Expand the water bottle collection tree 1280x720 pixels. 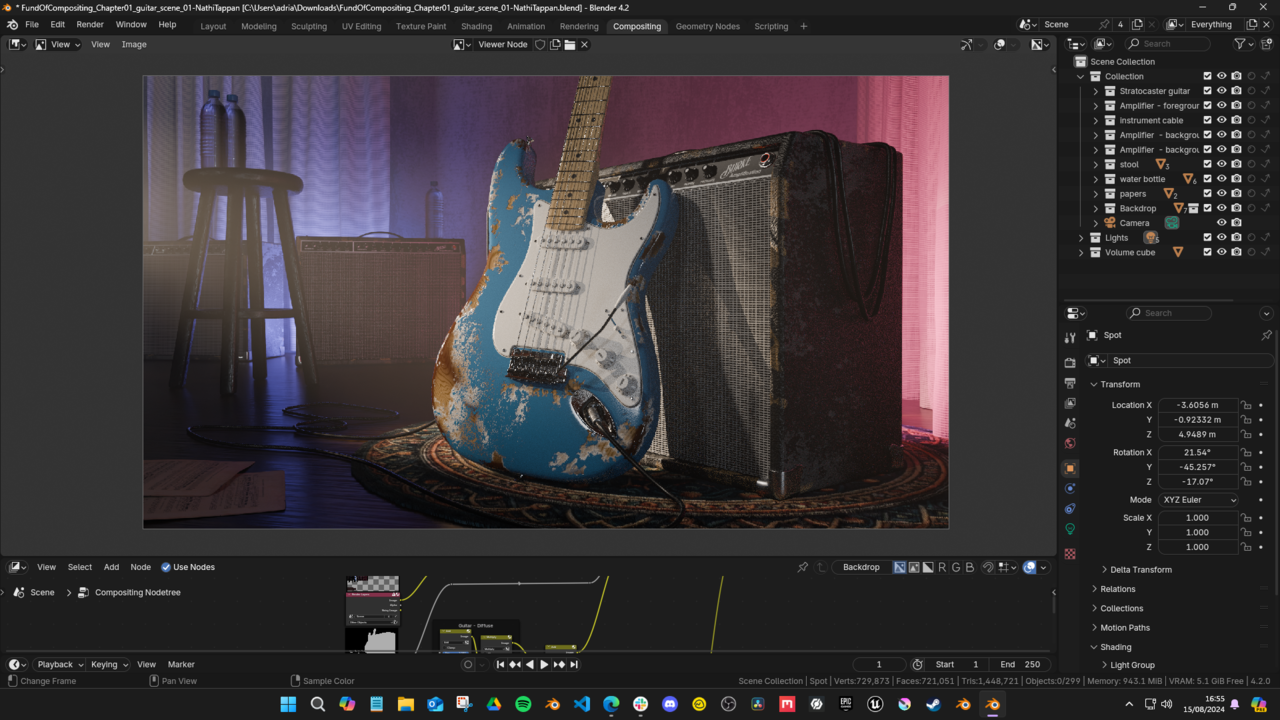1095,179
